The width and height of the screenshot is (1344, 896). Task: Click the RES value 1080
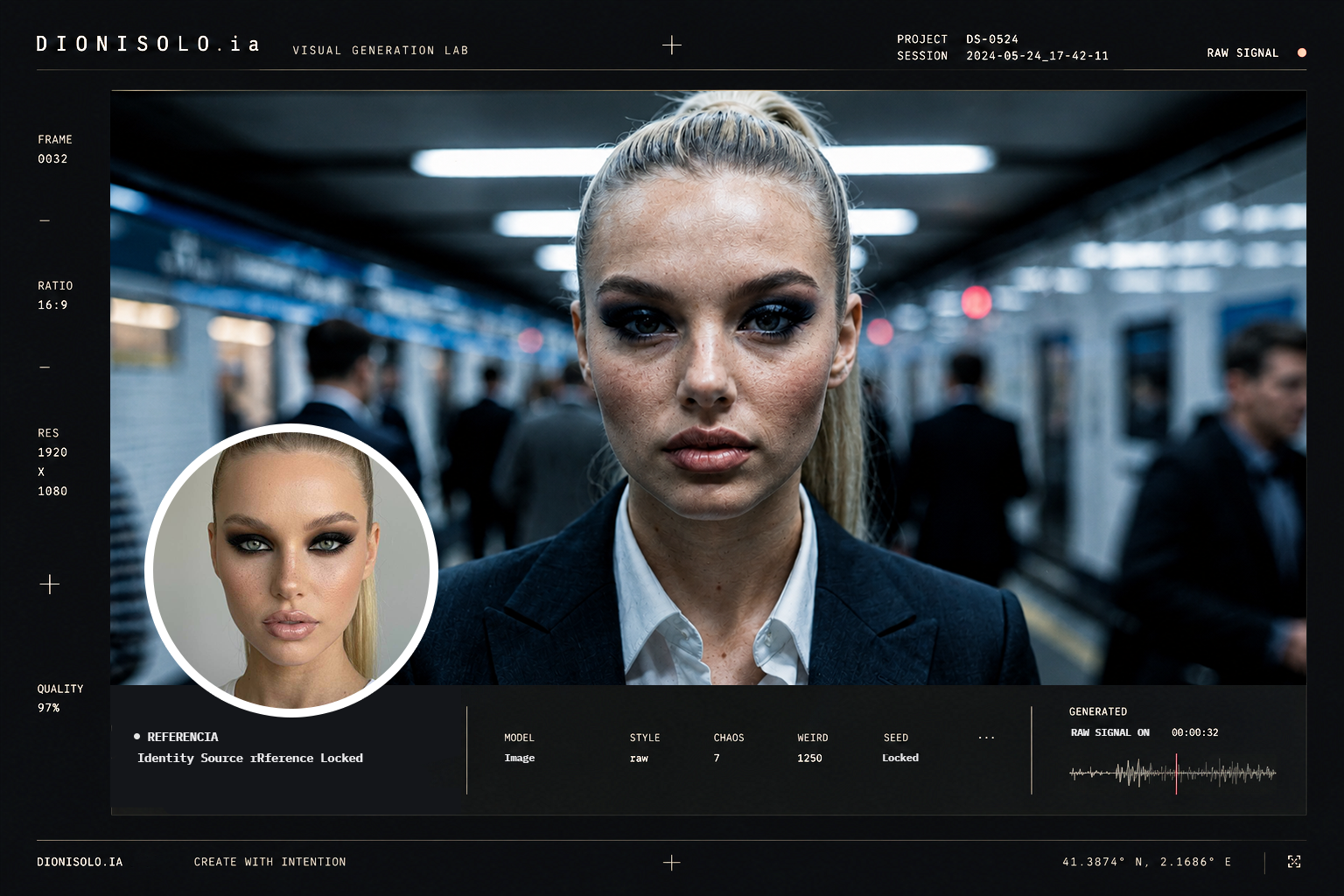(52, 492)
